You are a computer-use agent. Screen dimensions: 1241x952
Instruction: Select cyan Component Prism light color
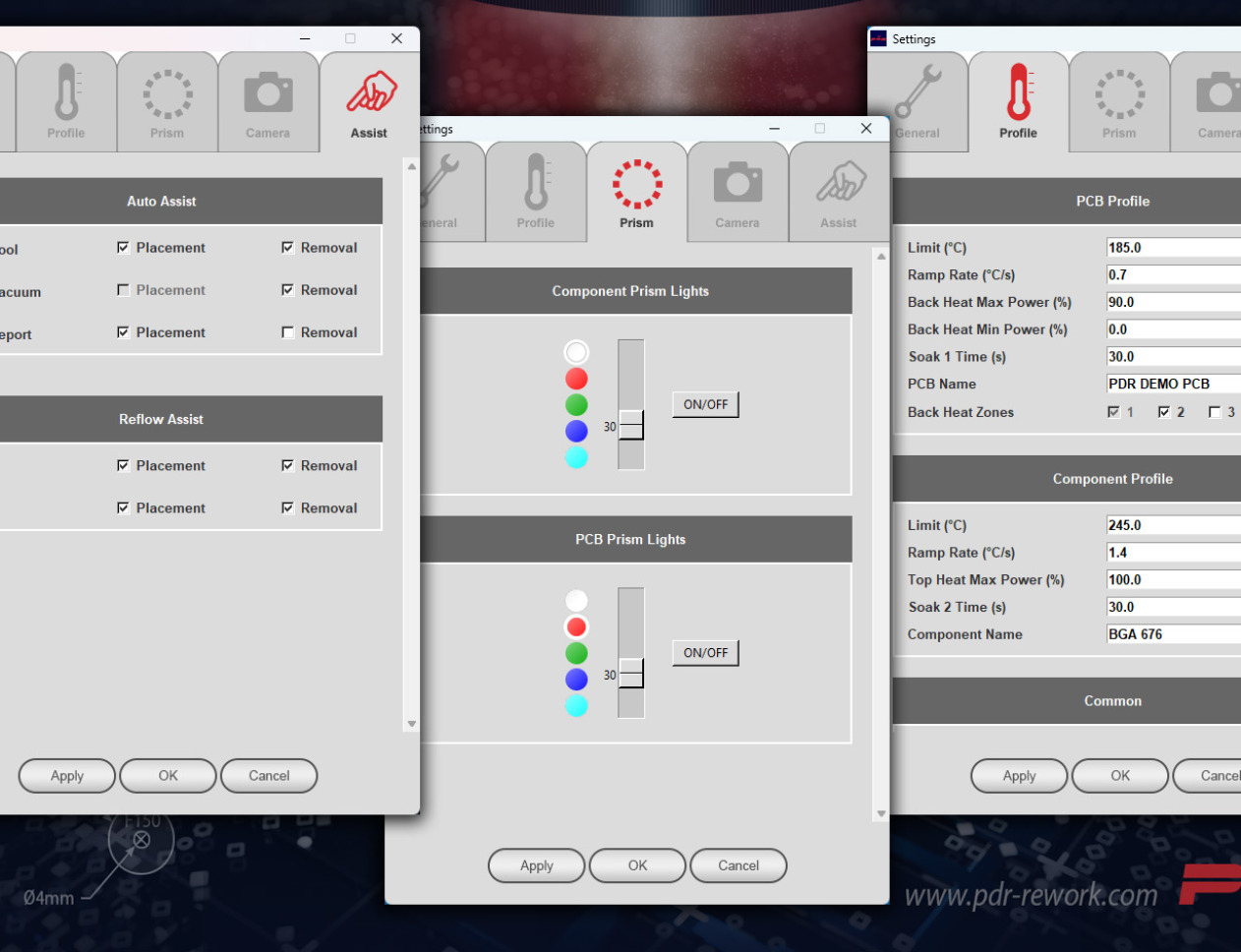tap(576, 457)
